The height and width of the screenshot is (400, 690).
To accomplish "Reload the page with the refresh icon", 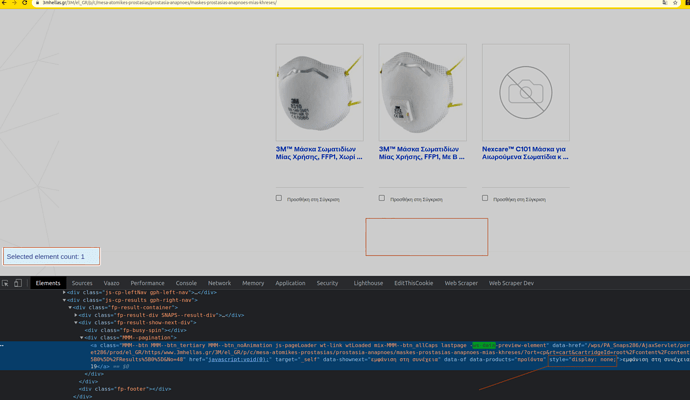I will coord(25,3).
